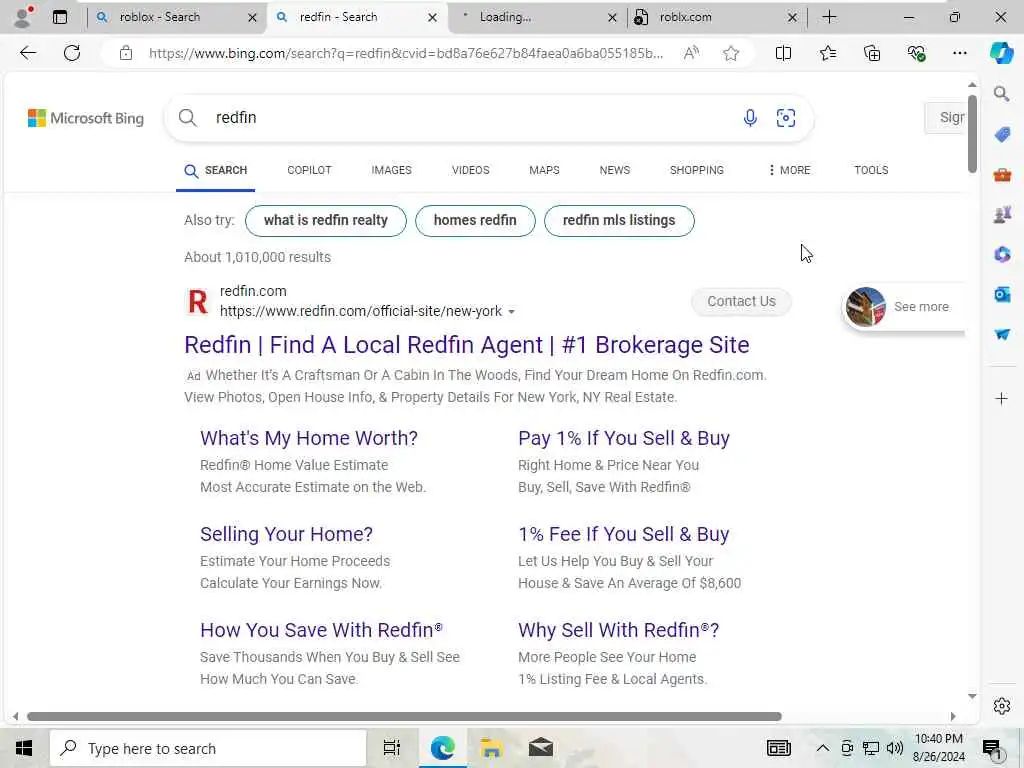This screenshot has width=1024, height=768.
Task: Click the Contact Us button
Action: [x=741, y=302]
